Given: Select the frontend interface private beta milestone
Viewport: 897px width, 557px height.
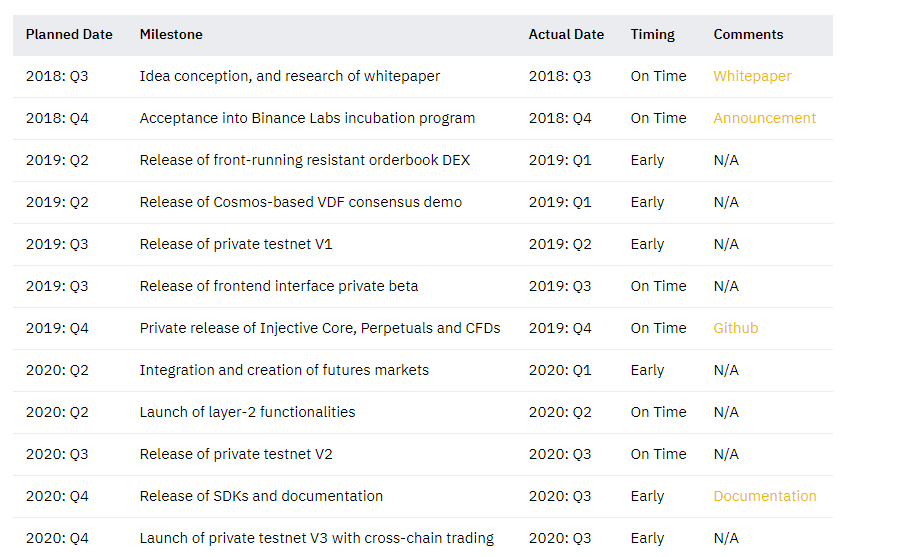Looking at the screenshot, I should tap(279, 286).
